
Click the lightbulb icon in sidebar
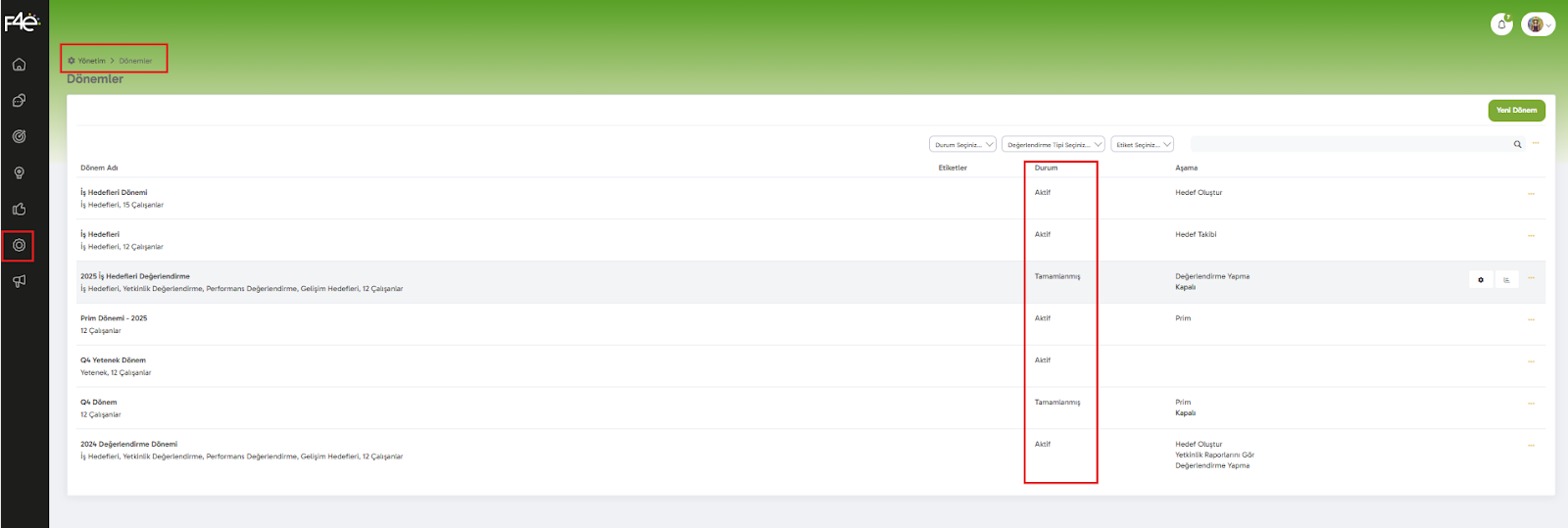pyautogui.click(x=19, y=173)
